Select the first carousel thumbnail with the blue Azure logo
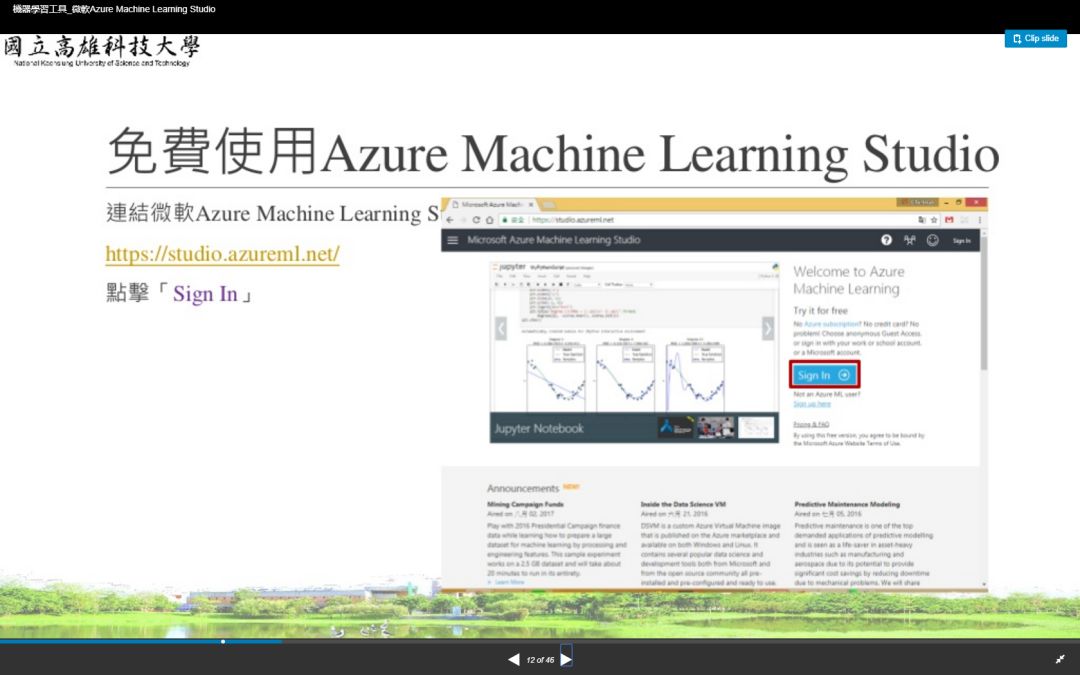1080x675 pixels. (x=675, y=428)
